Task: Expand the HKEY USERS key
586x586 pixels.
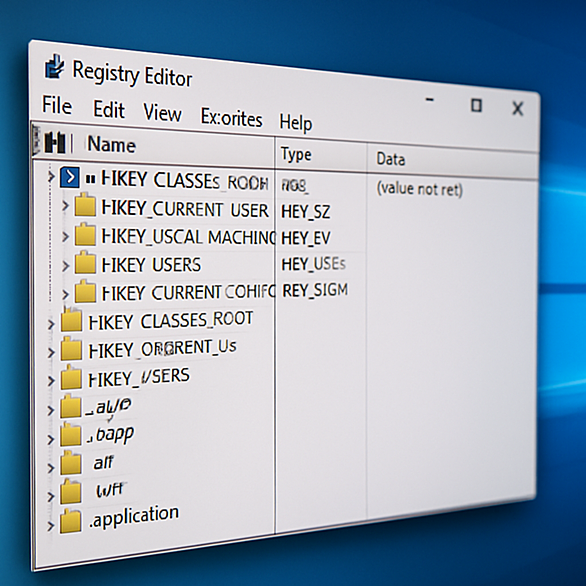Action: (x=65, y=266)
